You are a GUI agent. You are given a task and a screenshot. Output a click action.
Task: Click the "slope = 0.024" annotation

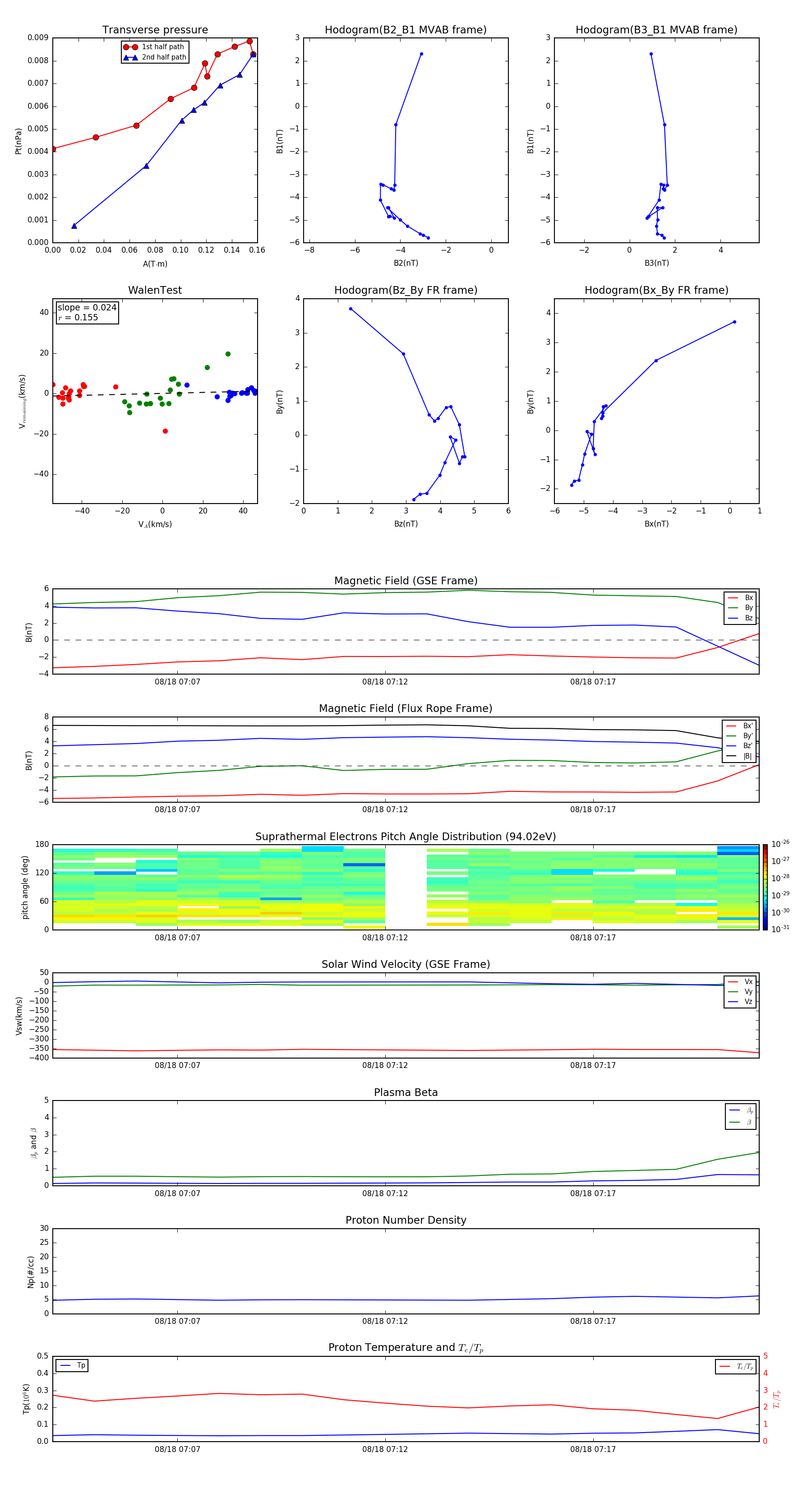[87, 308]
